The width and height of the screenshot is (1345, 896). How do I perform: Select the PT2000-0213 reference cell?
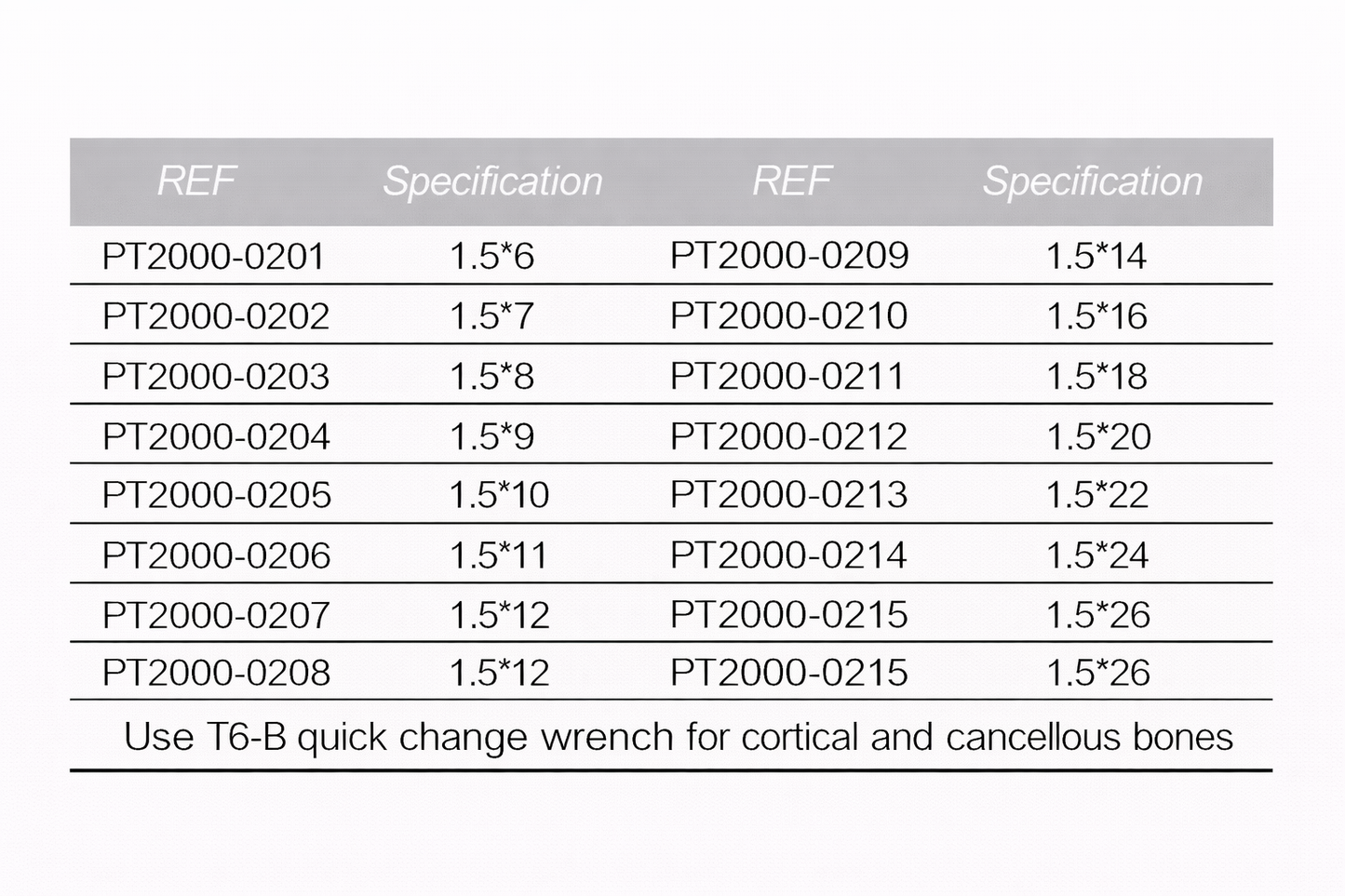point(788,495)
